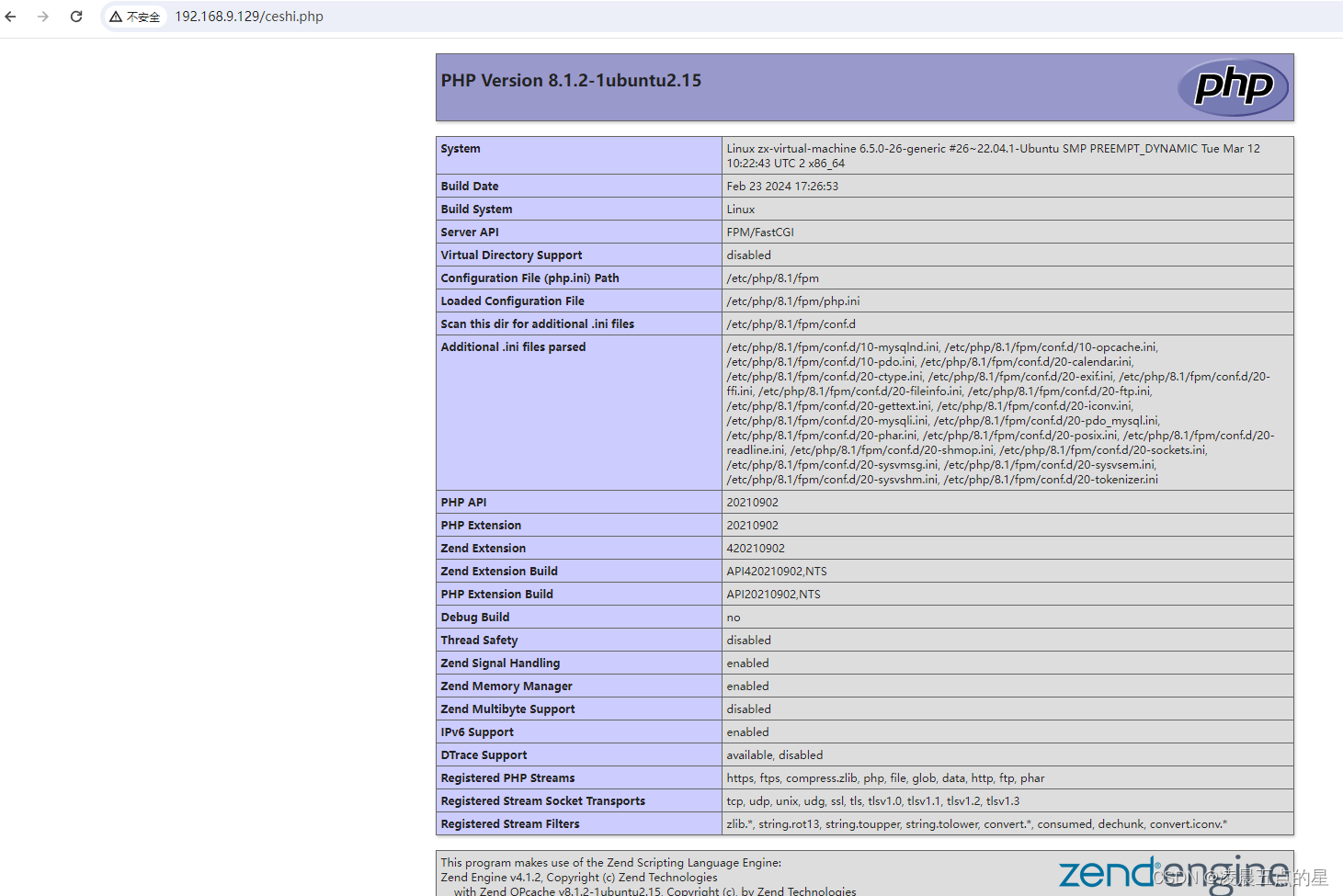This screenshot has width=1343, height=896.
Task: Click the PHP API label
Action: [463, 503]
